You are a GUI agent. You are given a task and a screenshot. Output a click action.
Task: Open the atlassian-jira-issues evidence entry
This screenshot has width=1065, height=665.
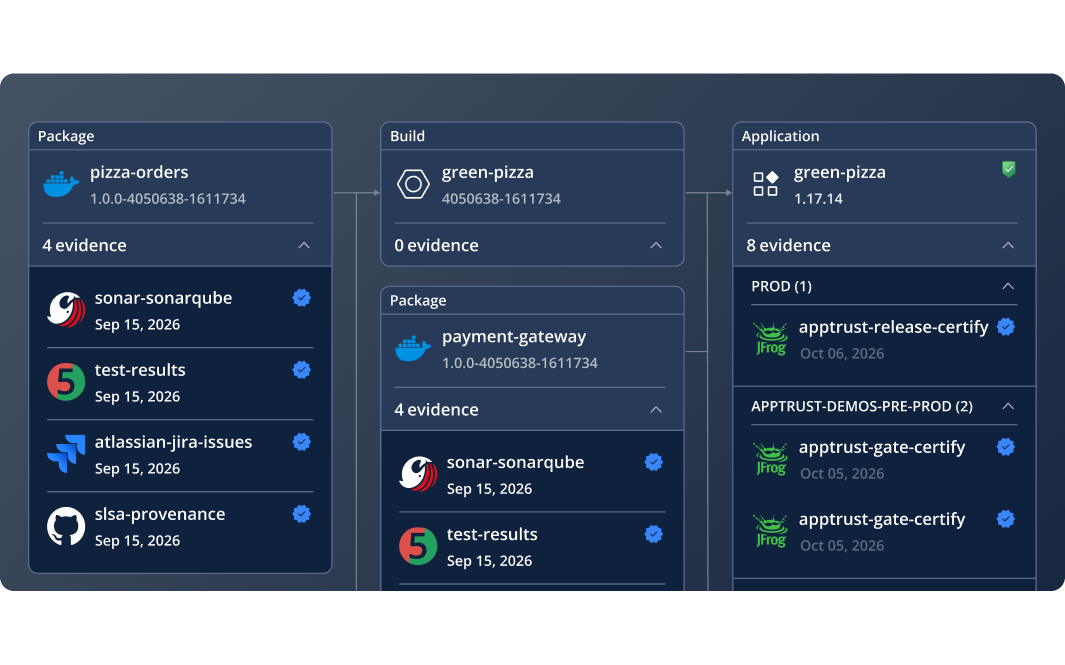tap(180, 454)
